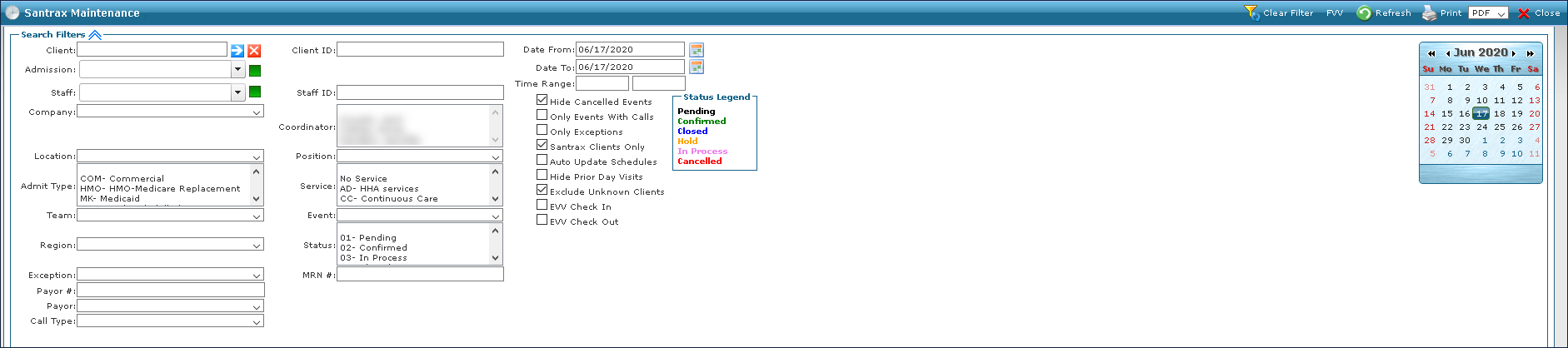Open the Date To calendar picker icon
The height and width of the screenshot is (348, 1568).
(697, 67)
